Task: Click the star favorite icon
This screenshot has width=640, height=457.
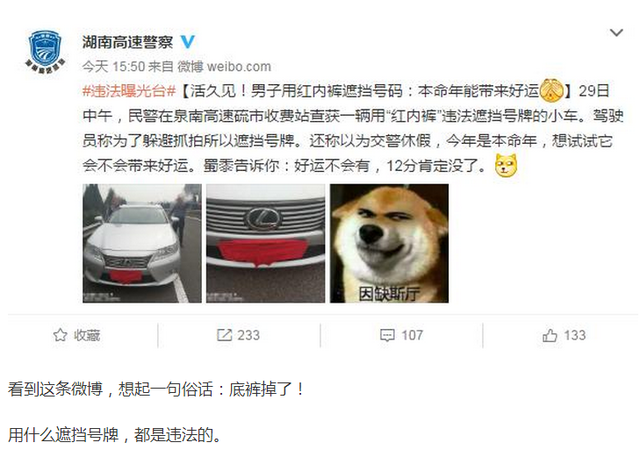Action: coord(60,335)
